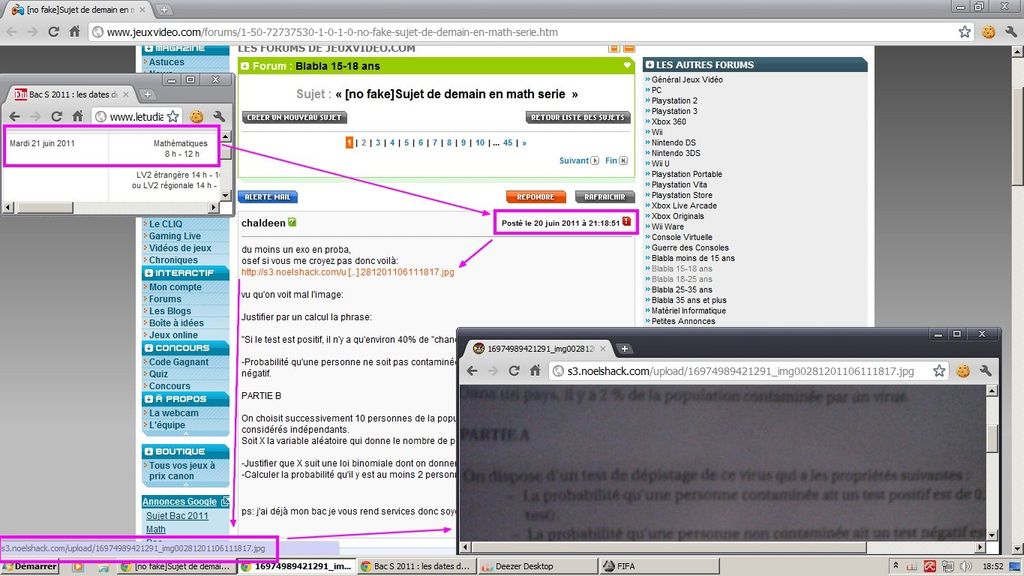
Task: Click the green profile icon next to chaldeen
Action: pyautogui.click(x=292, y=223)
